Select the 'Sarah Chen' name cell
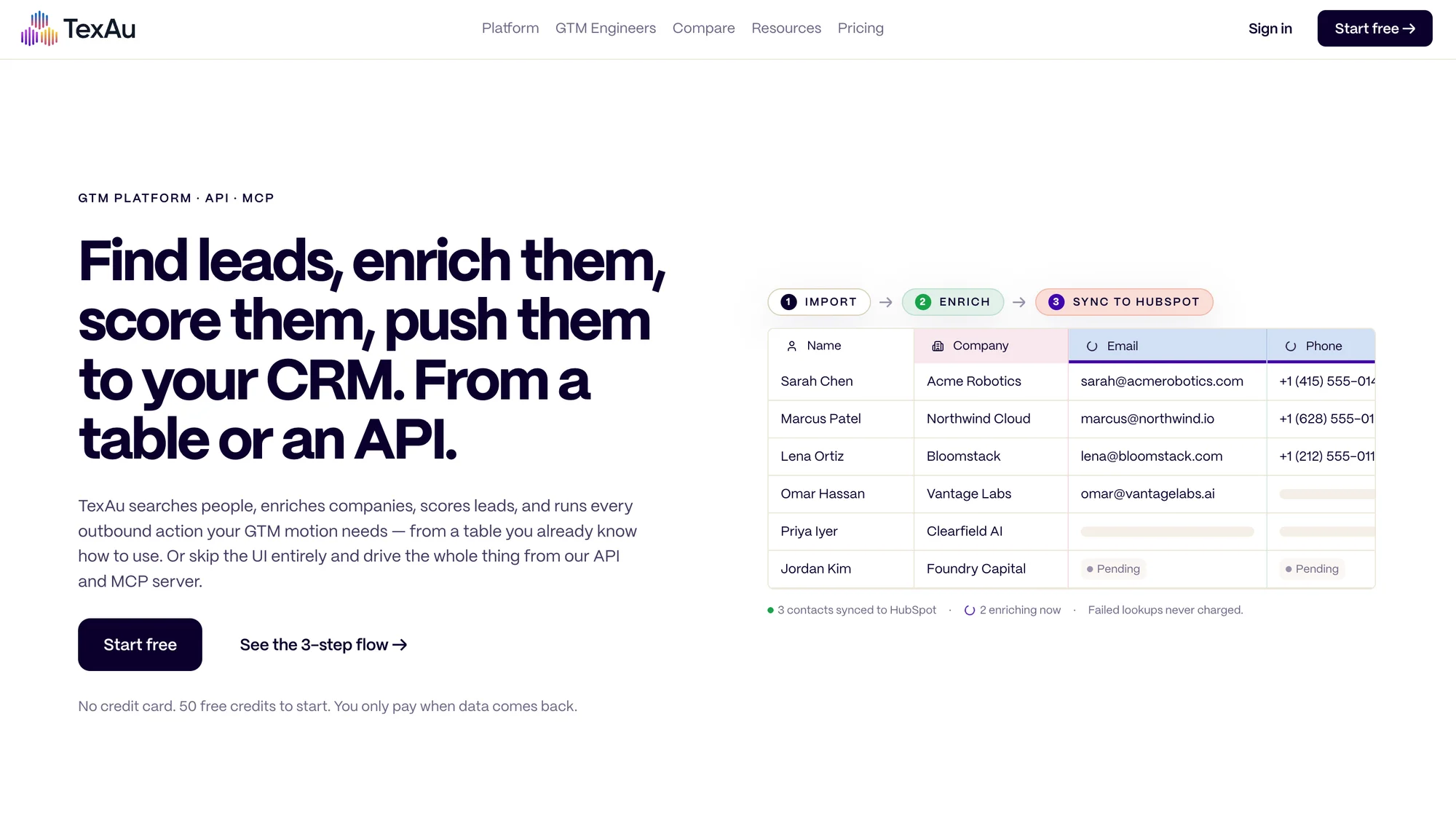This screenshot has width=1456, height=821. [x=841, y=381]
